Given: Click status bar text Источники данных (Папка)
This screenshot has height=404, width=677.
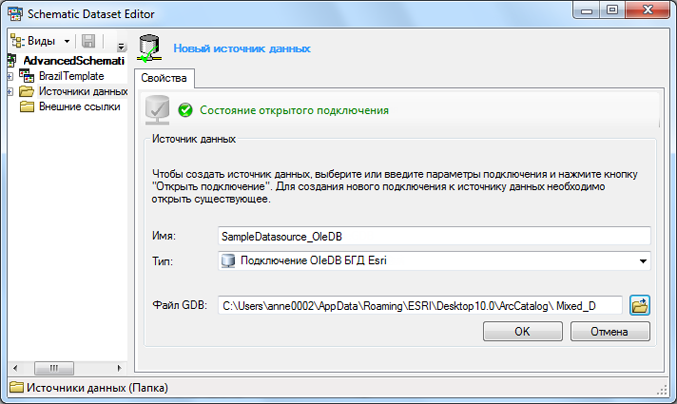Looking at the screenshot, I should pyautogui.click(x=97, y=388).
